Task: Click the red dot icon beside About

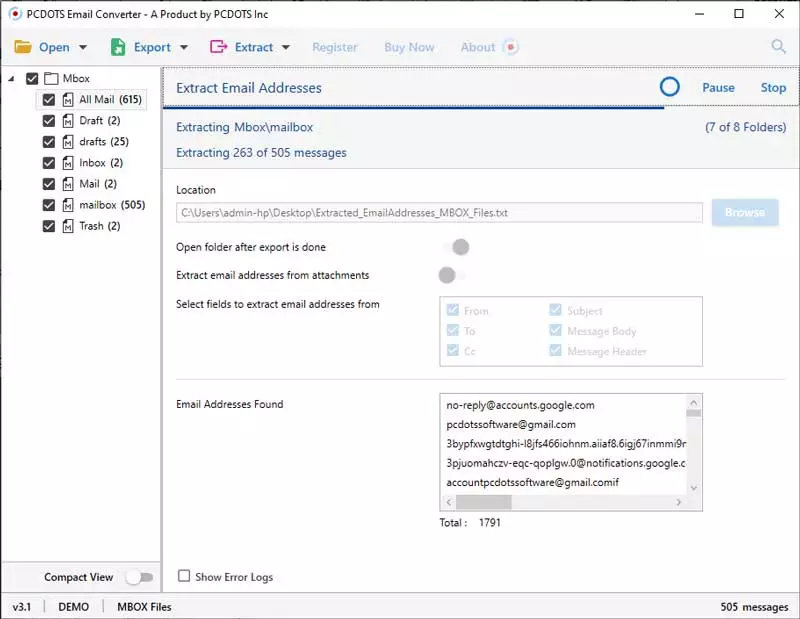Action: (511, 47)
